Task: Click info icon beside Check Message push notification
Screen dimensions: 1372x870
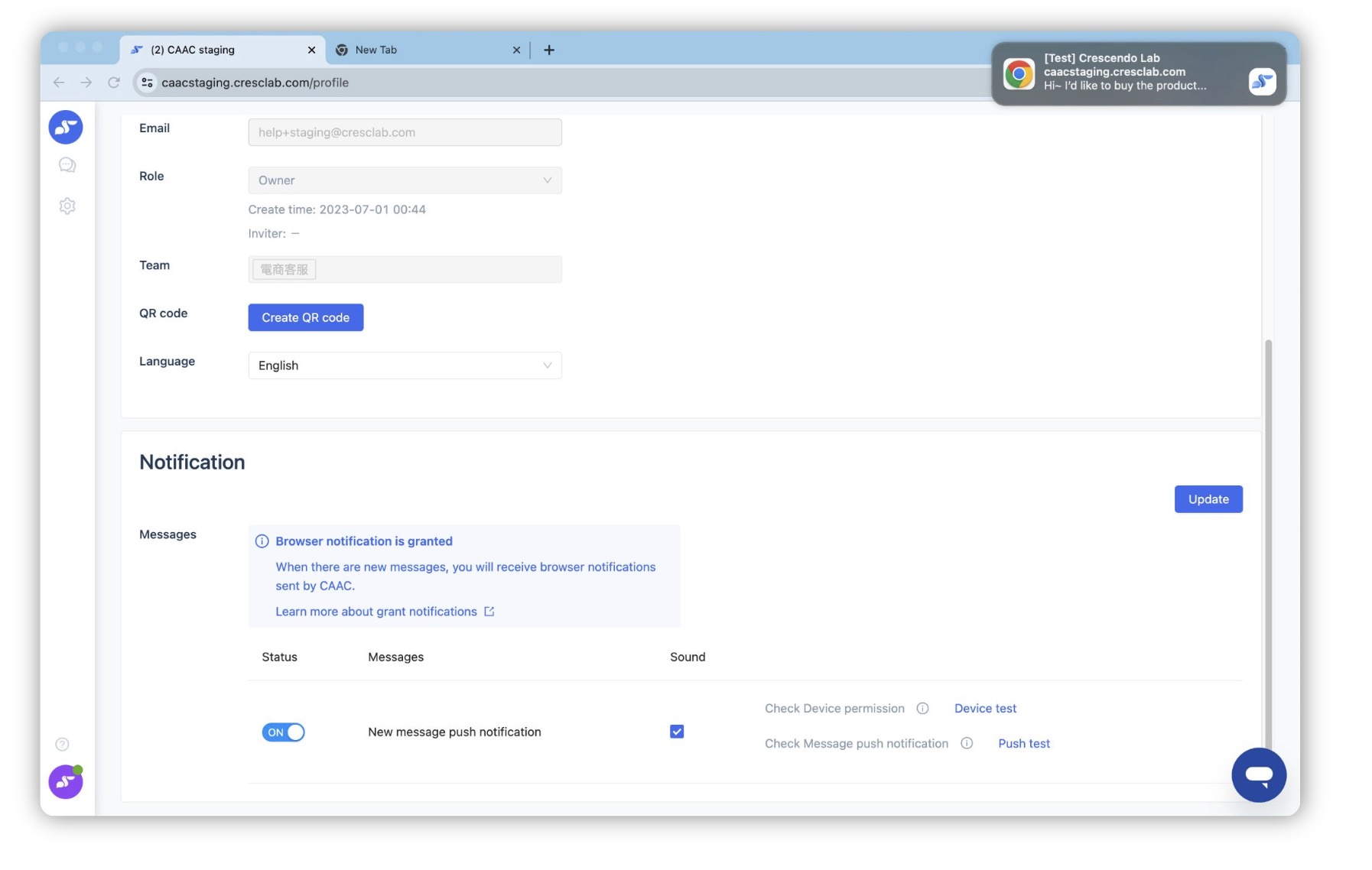Action: (967, 744)
